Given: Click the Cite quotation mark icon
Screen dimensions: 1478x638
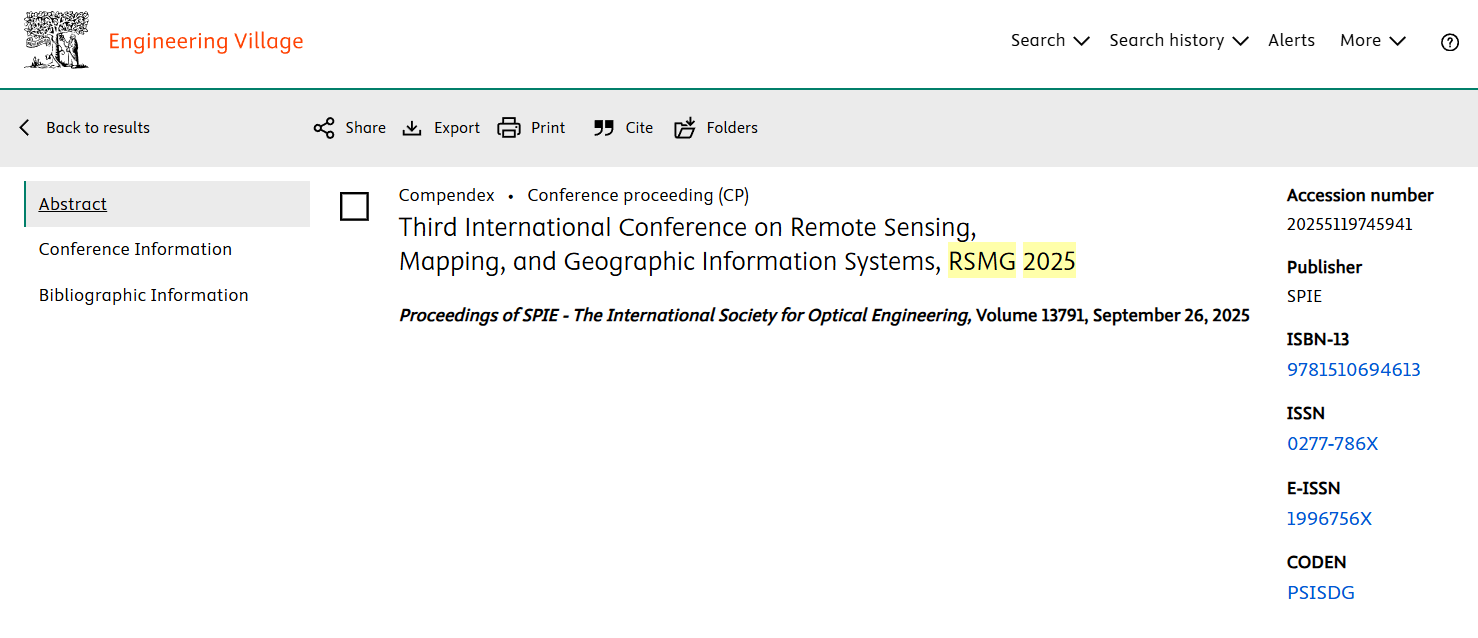Looking at the screenshot, I should tap(603, 128).
